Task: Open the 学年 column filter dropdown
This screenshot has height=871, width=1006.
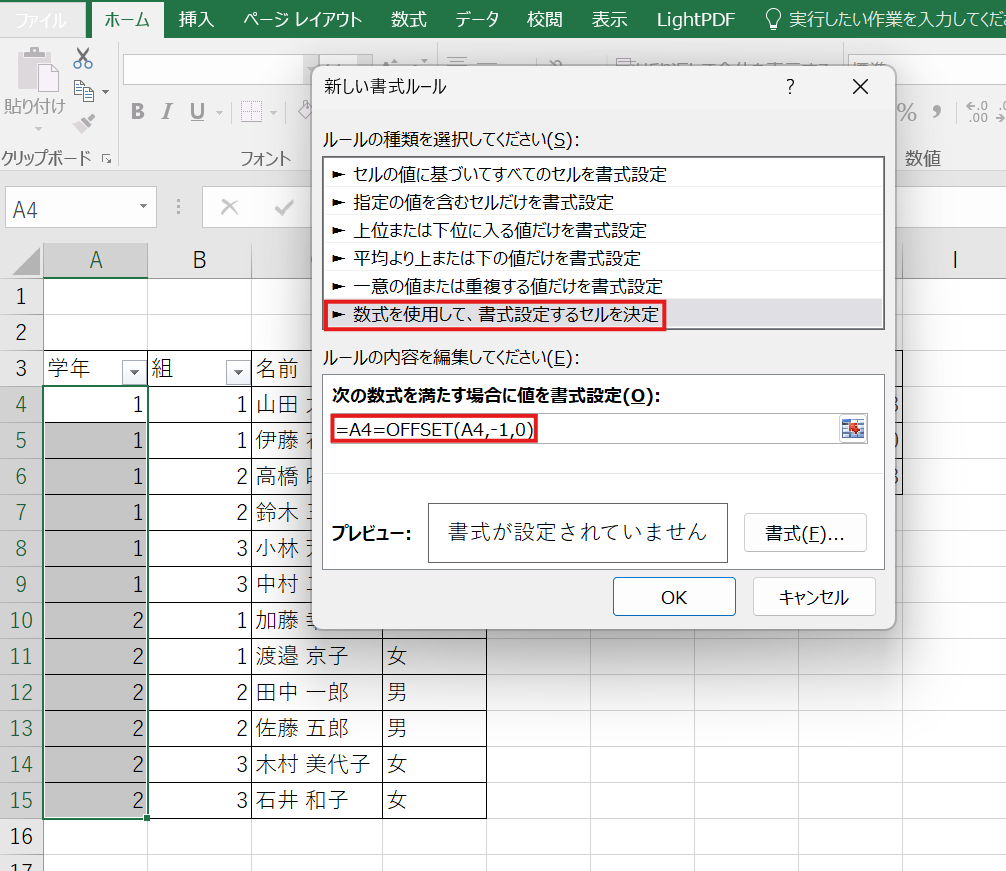Action: [133, 371]
